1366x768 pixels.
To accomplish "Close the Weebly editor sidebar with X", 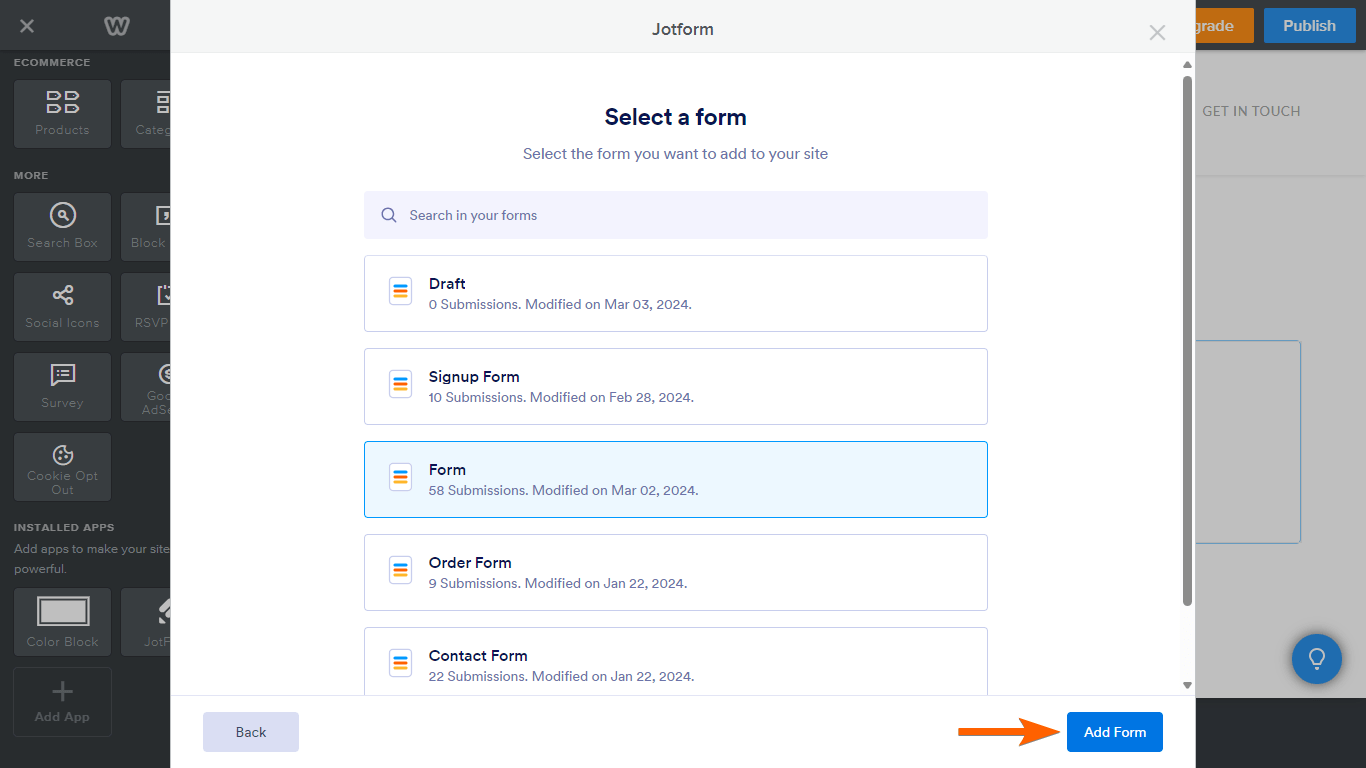I will (x=27, y=27).
